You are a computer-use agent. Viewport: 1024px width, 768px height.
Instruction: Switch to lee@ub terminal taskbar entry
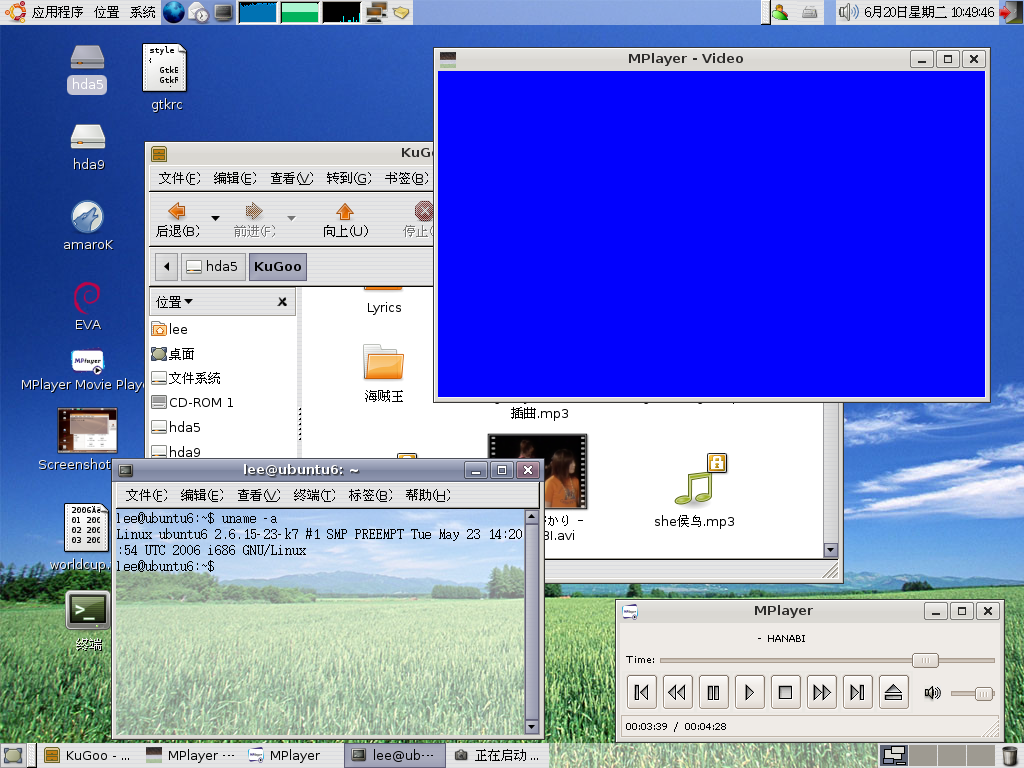pyautogui.click(x=394, y=756)
